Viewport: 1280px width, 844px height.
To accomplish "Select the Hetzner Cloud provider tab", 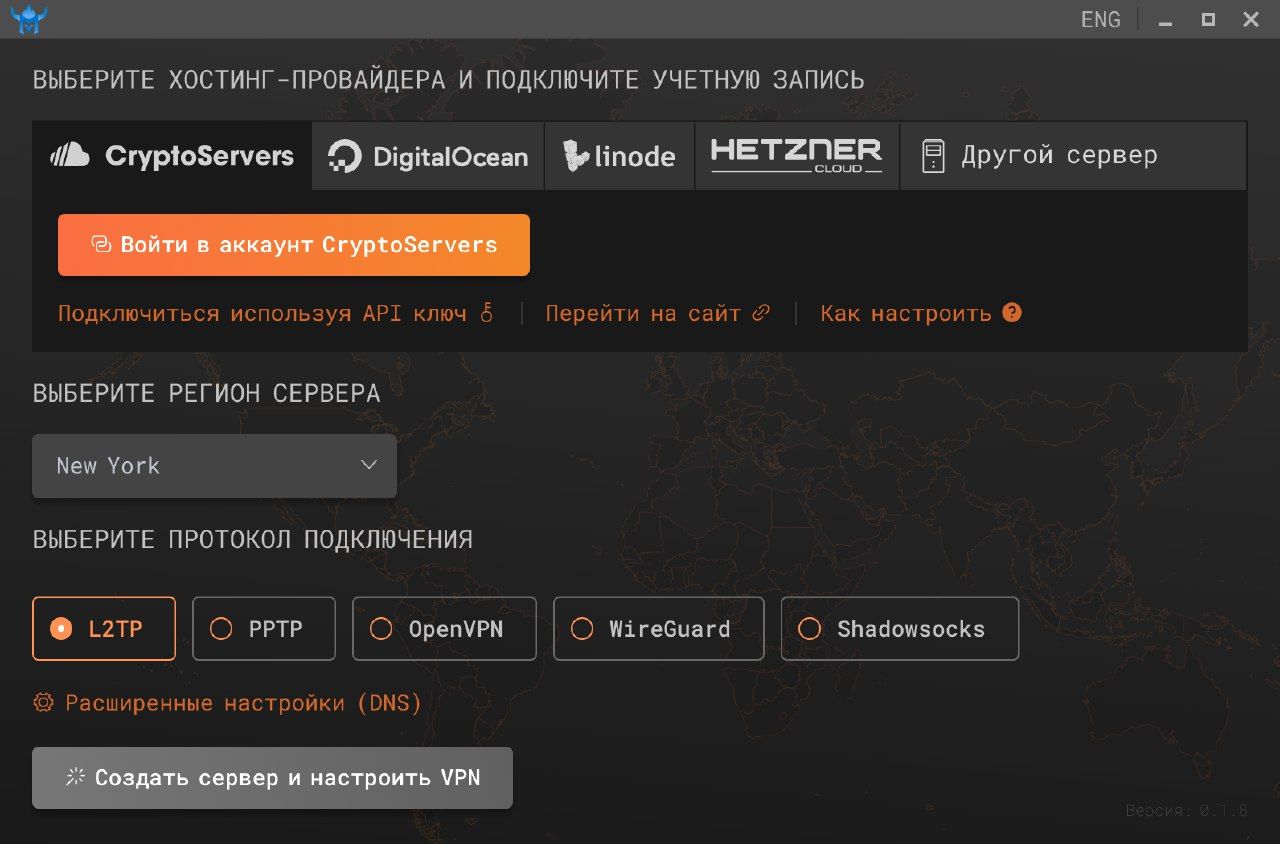I will (797, 156).
